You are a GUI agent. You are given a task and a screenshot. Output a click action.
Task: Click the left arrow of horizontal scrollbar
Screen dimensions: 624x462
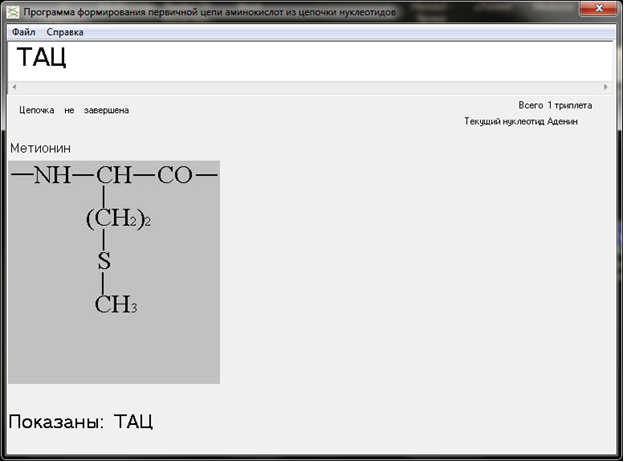coord(14,87)
